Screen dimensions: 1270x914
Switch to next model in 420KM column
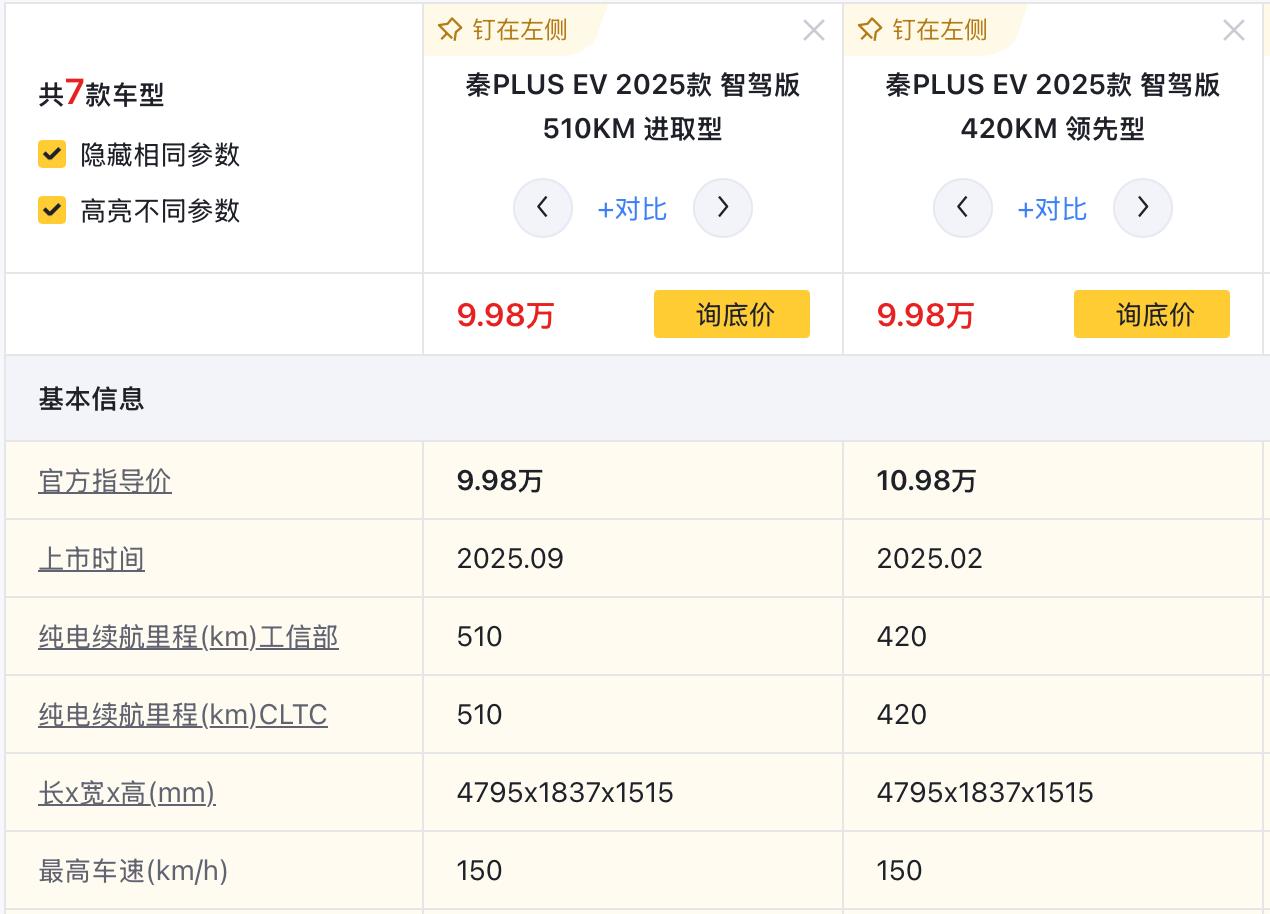pyautogui.click(x=1142, y=208)
